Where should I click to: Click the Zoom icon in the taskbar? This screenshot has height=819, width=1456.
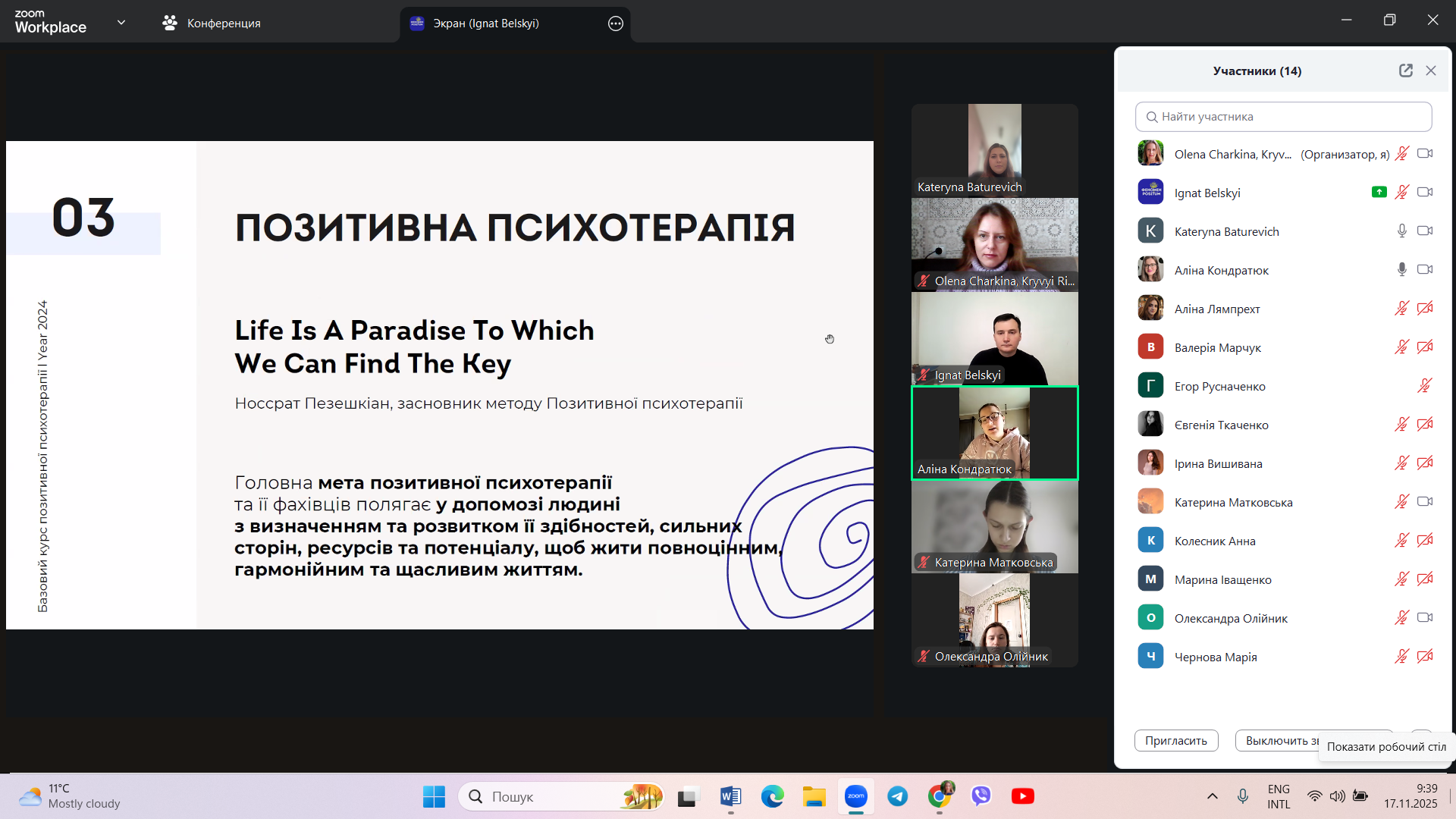856,796
